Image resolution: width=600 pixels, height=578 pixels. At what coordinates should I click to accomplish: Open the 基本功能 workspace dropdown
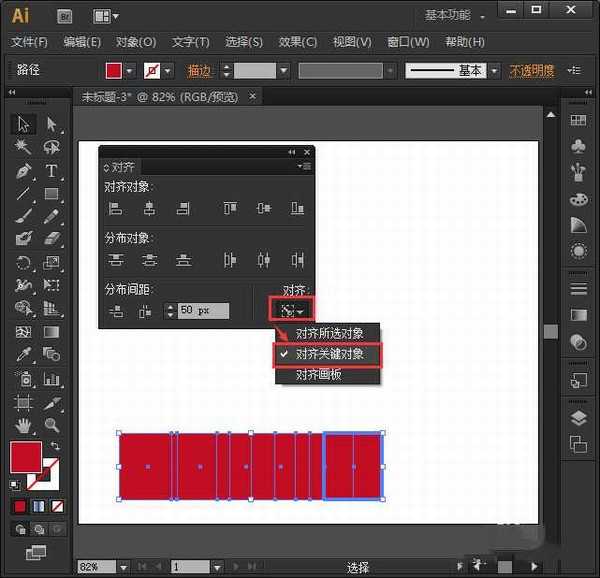(455, 15)
